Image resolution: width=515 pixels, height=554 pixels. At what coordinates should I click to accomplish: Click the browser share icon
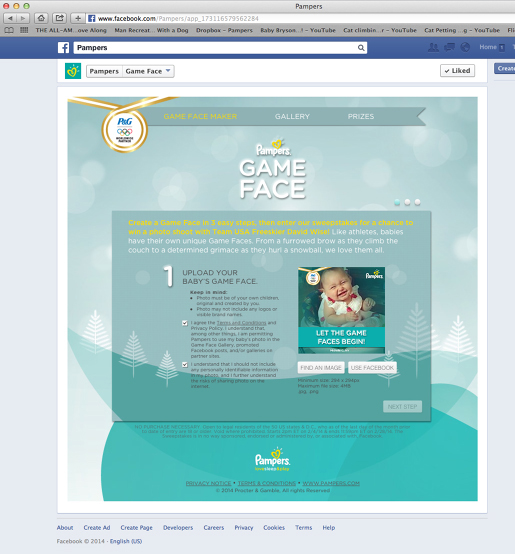tap(59, 18)
